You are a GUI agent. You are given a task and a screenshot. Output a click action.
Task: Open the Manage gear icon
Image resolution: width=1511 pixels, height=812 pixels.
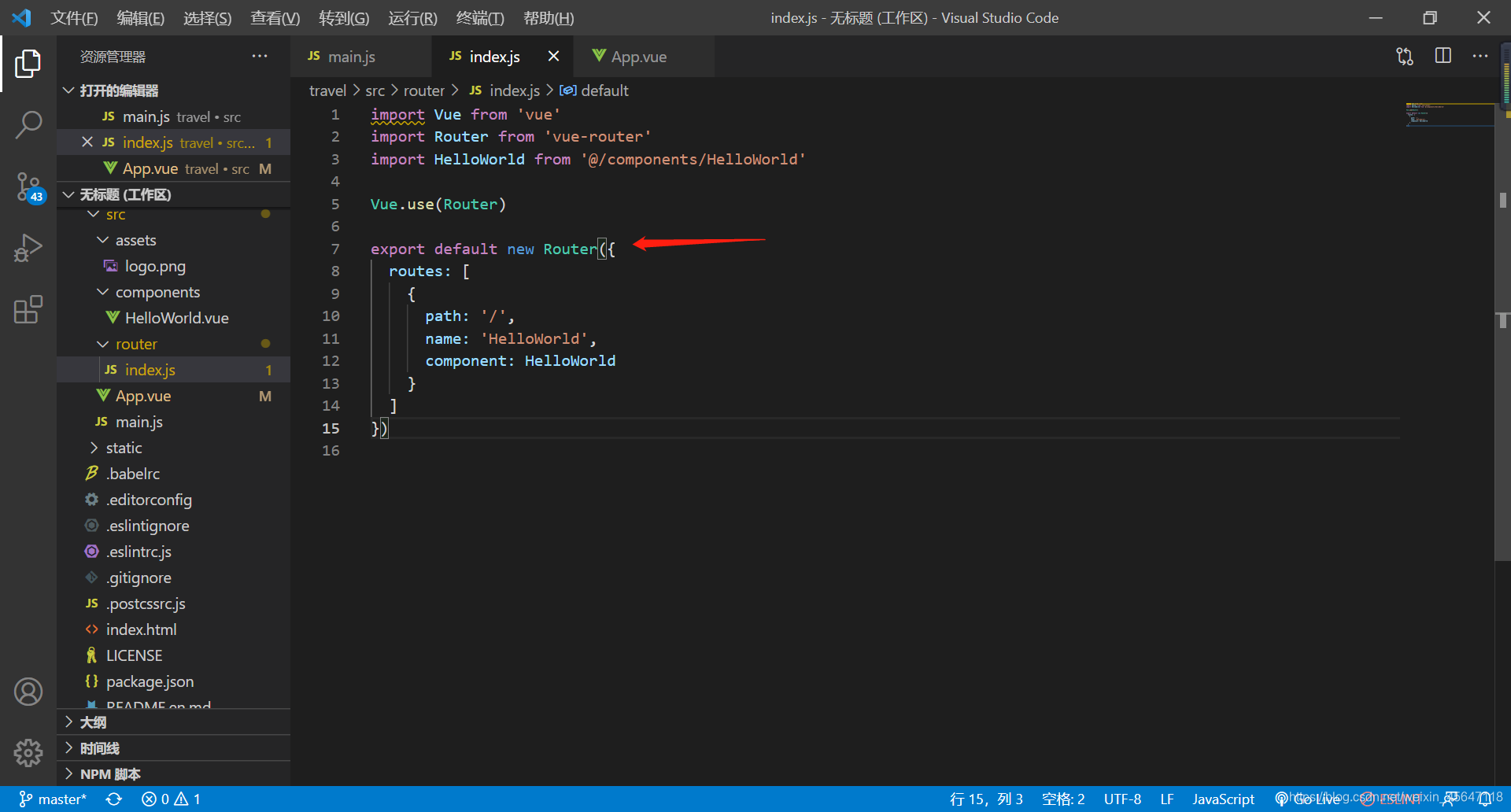[28, 753]
